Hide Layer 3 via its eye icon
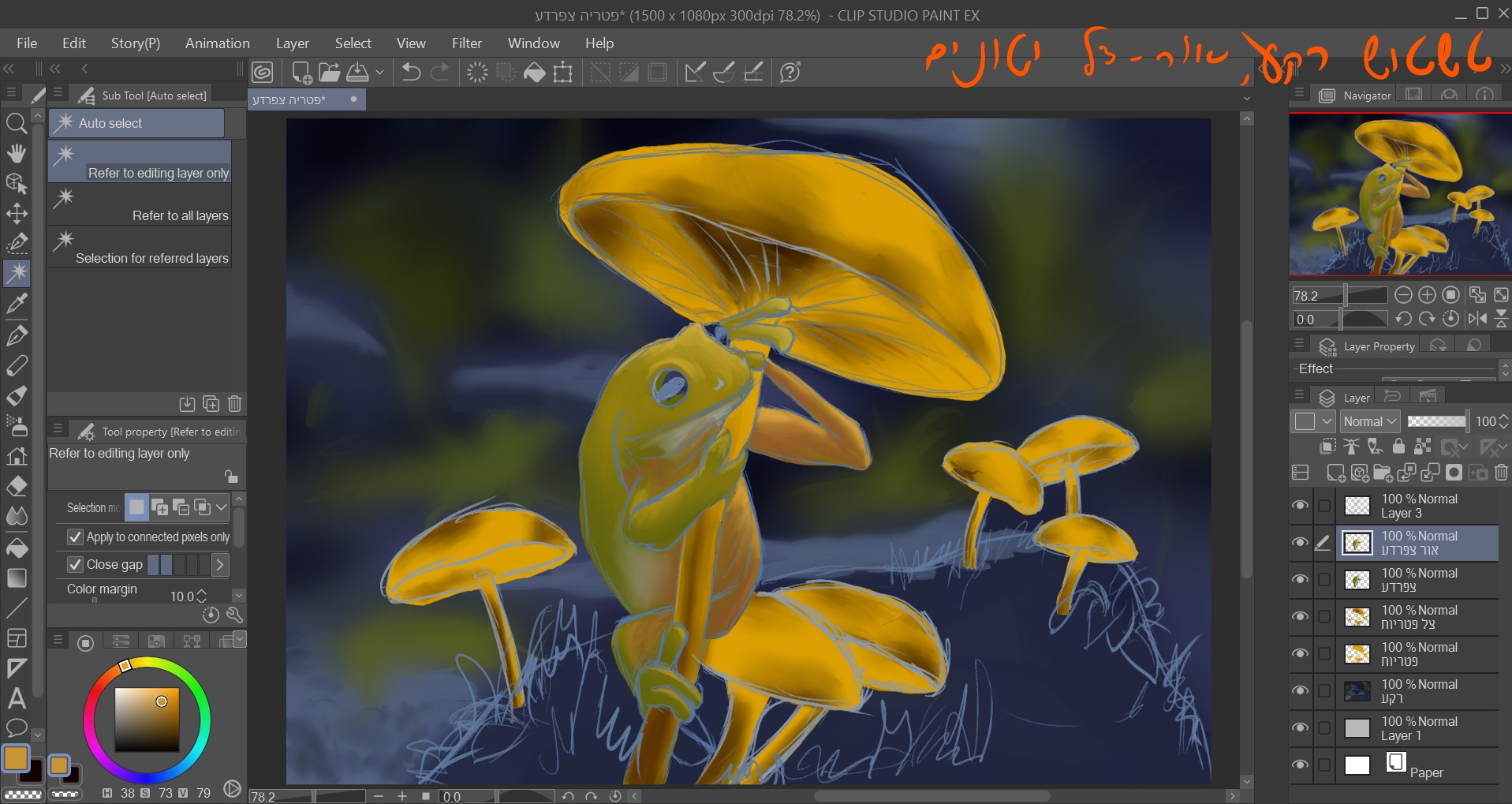This screenshot has height=804, width=1512. pos(1300,506)
